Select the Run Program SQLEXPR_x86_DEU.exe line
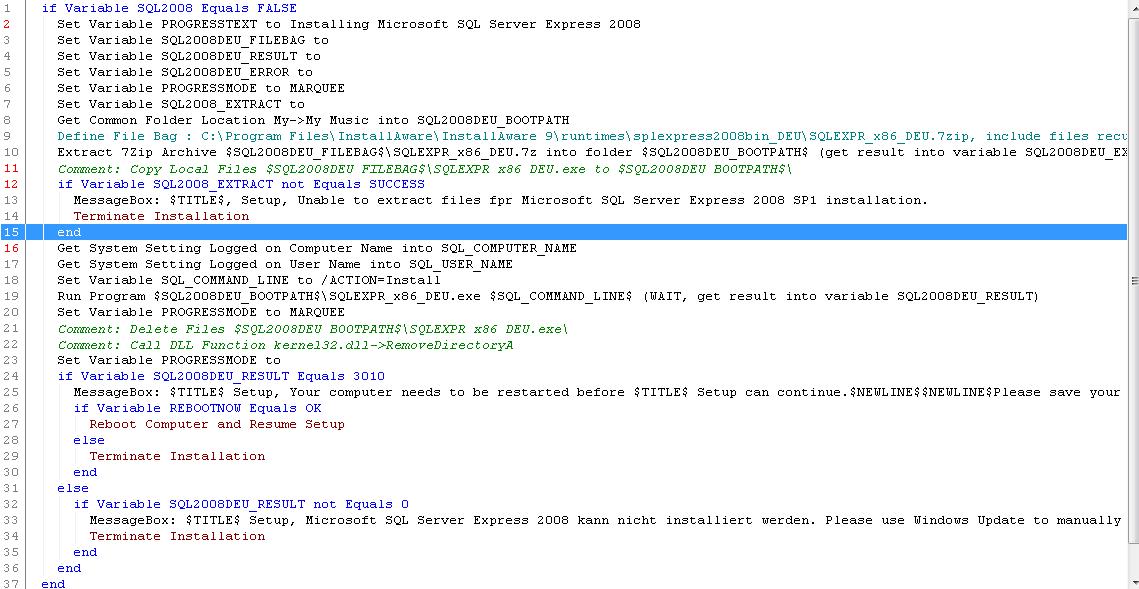 548,296
